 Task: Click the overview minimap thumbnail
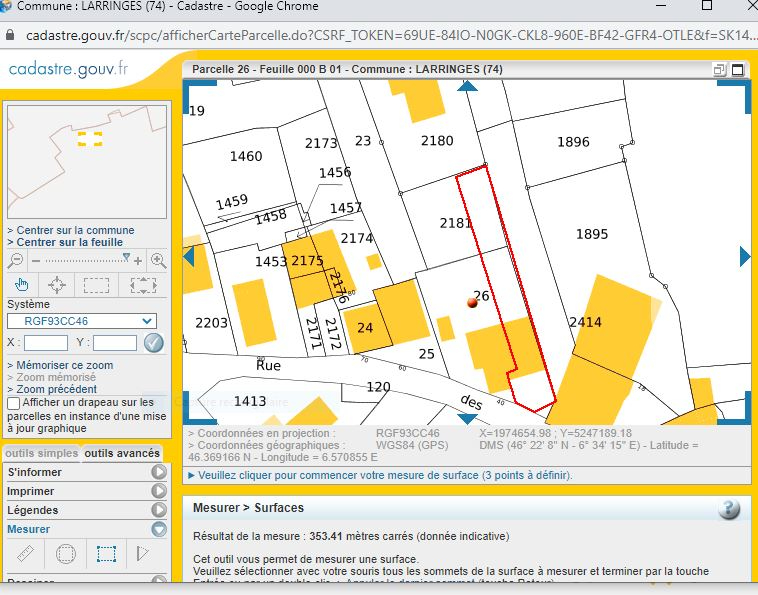[87, 162]
